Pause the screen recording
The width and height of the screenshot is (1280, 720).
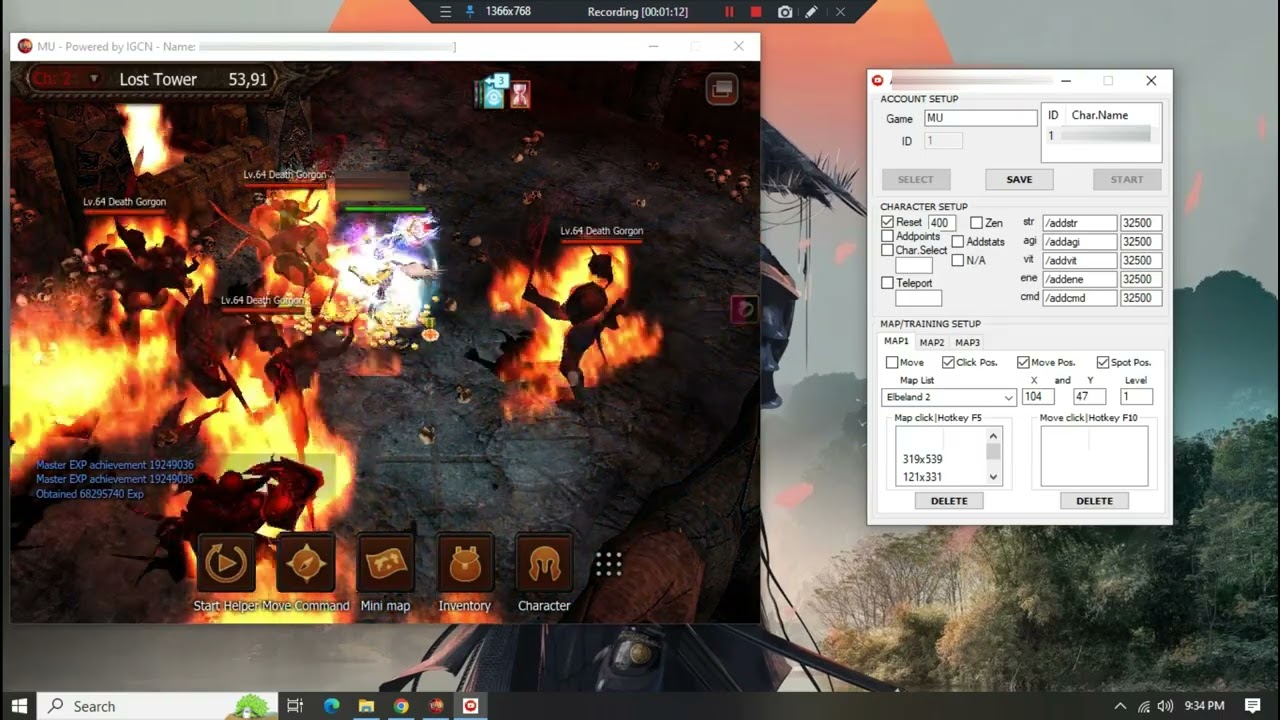[729, 12]
